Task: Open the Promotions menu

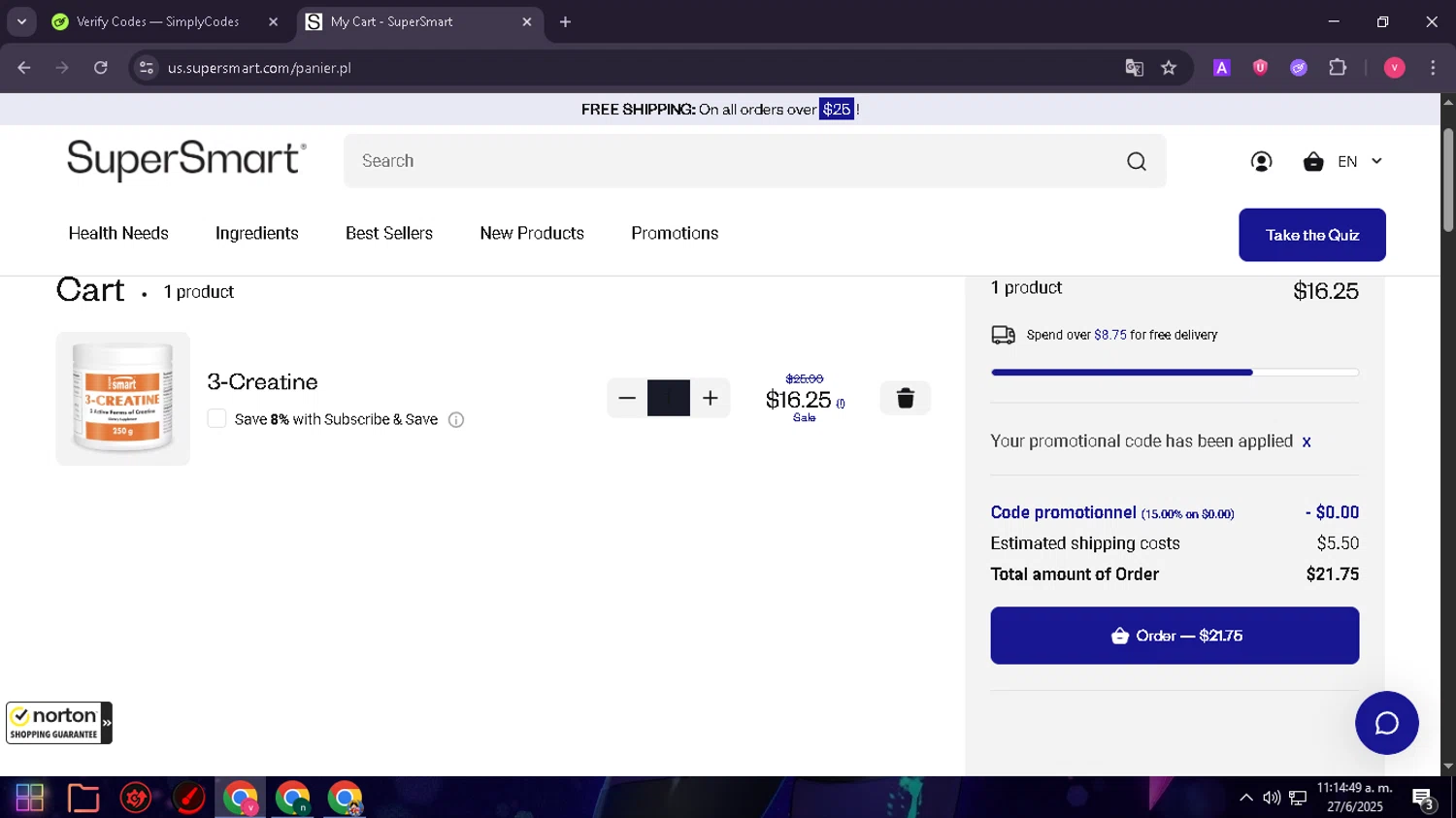Action: coord(675,233)
